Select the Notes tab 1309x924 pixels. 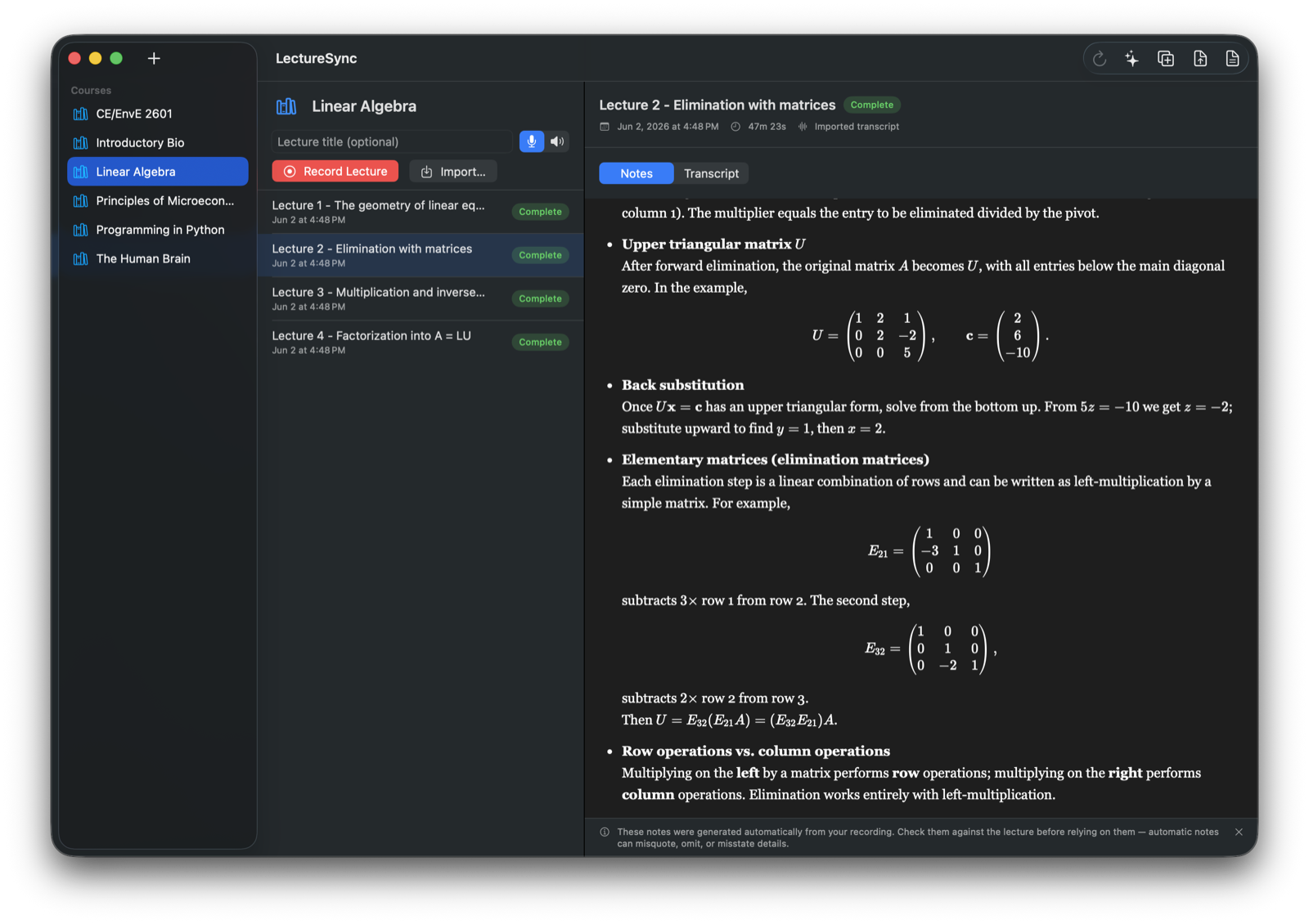637,173
